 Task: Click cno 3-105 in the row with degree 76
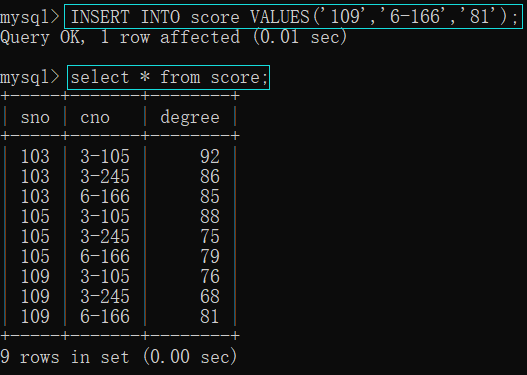(x=105, y=276)
